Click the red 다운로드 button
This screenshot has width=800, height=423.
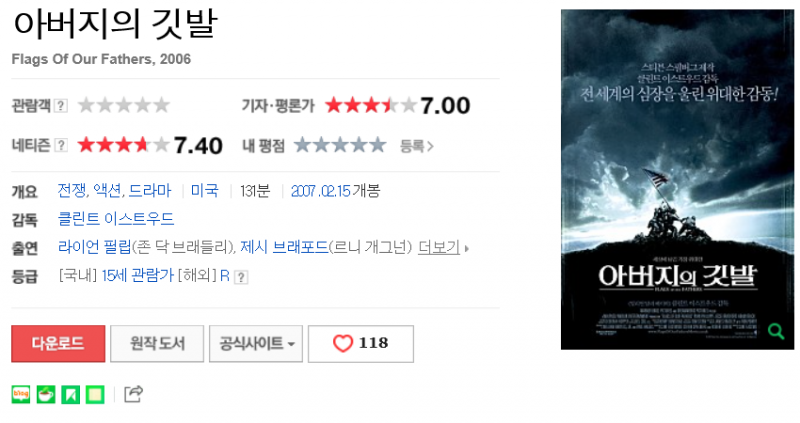coord(58,343)
